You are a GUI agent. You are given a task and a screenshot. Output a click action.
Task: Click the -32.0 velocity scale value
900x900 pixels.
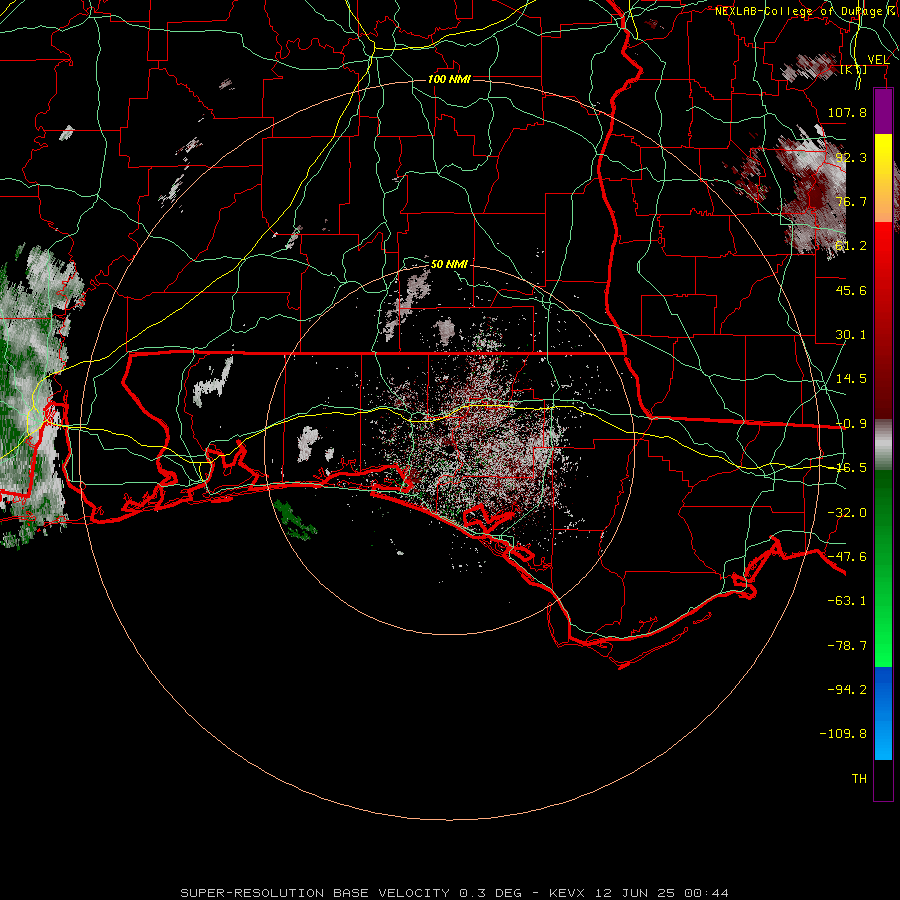click(847, 513)
